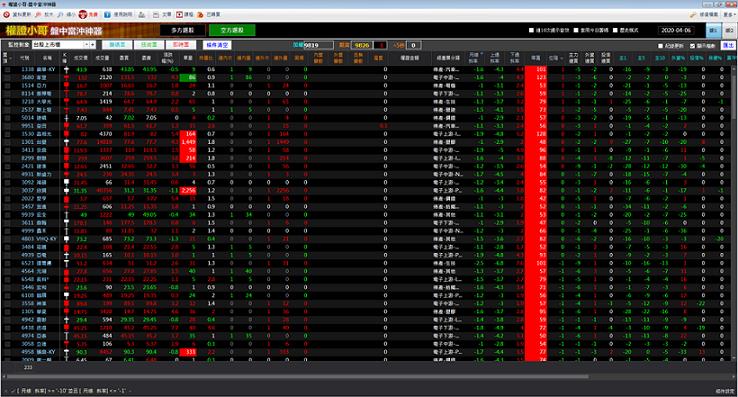Click the red round mascot face icon
This screenshot has width=738, height=397.
83,15
